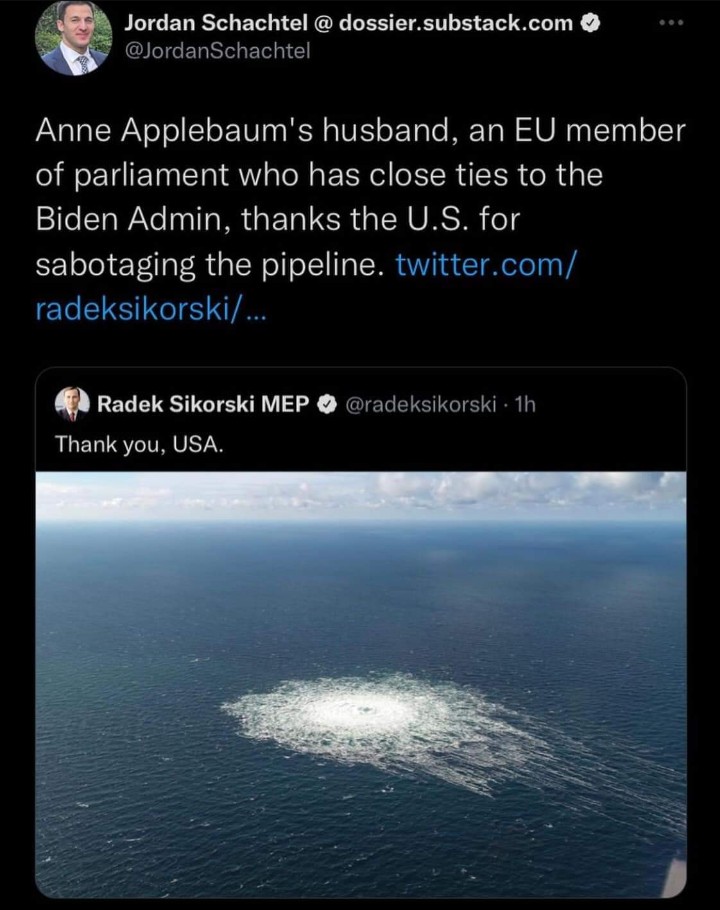This screenshot has height=910, width=720.
Task: Click the "dossier.substack.com" part of display name
Action: coord(456,25)
